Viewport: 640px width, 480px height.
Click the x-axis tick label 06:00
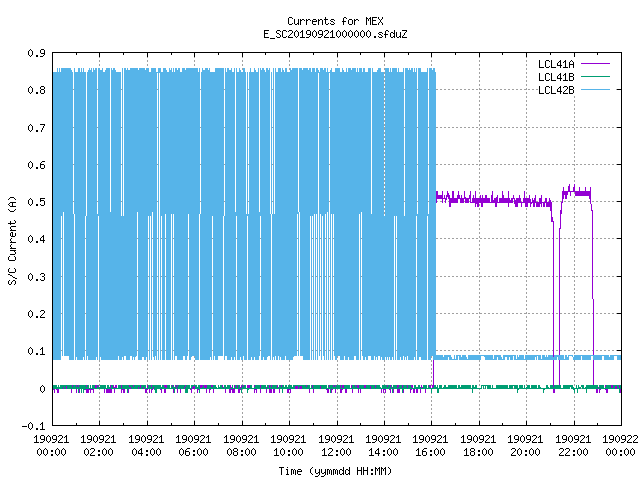193,452
